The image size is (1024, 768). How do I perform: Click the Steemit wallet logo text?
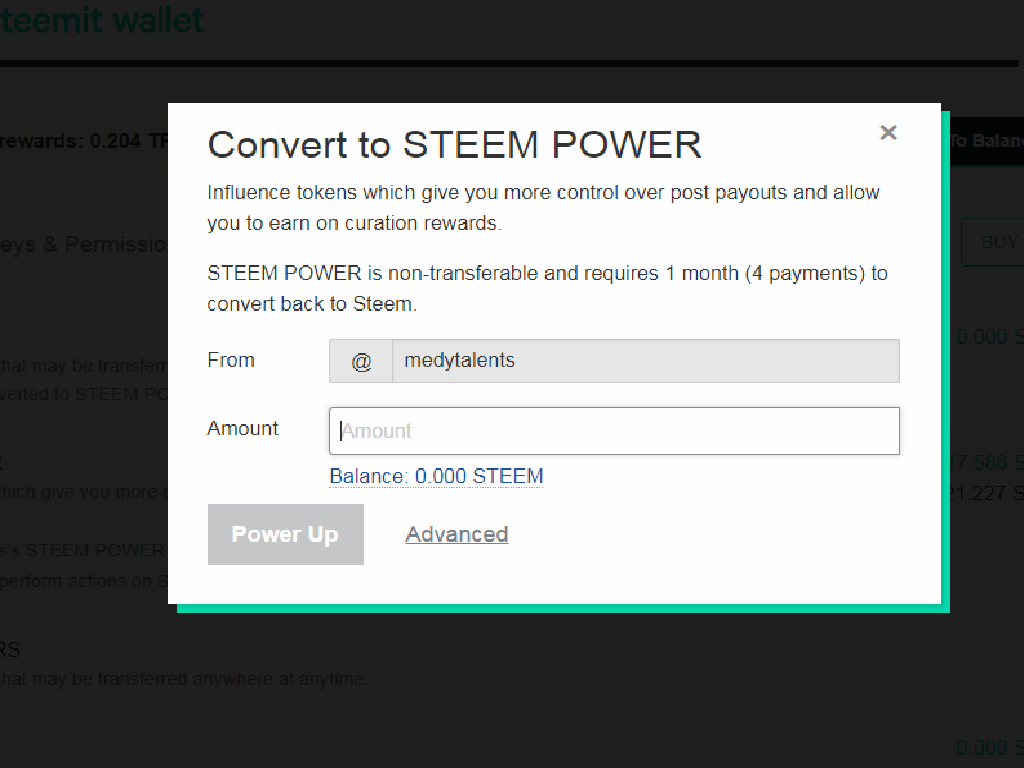(x=102, y=20)
